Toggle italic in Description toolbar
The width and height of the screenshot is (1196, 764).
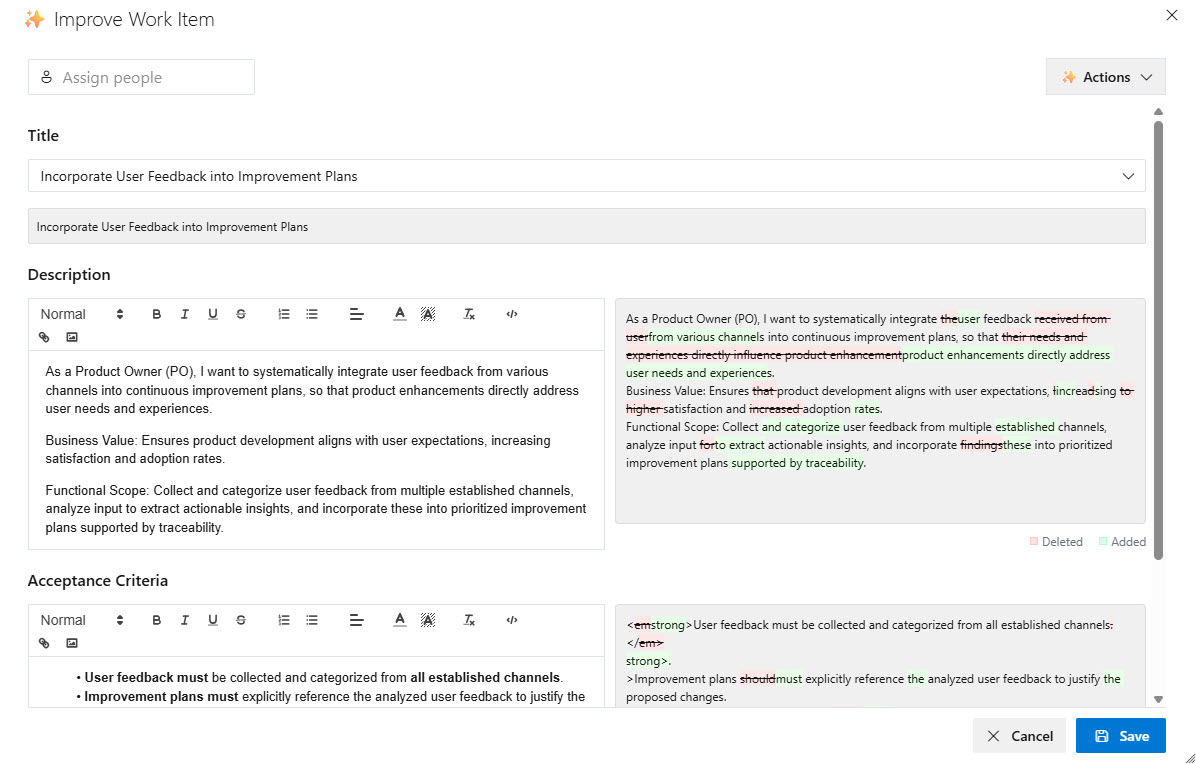pos(185,314)
